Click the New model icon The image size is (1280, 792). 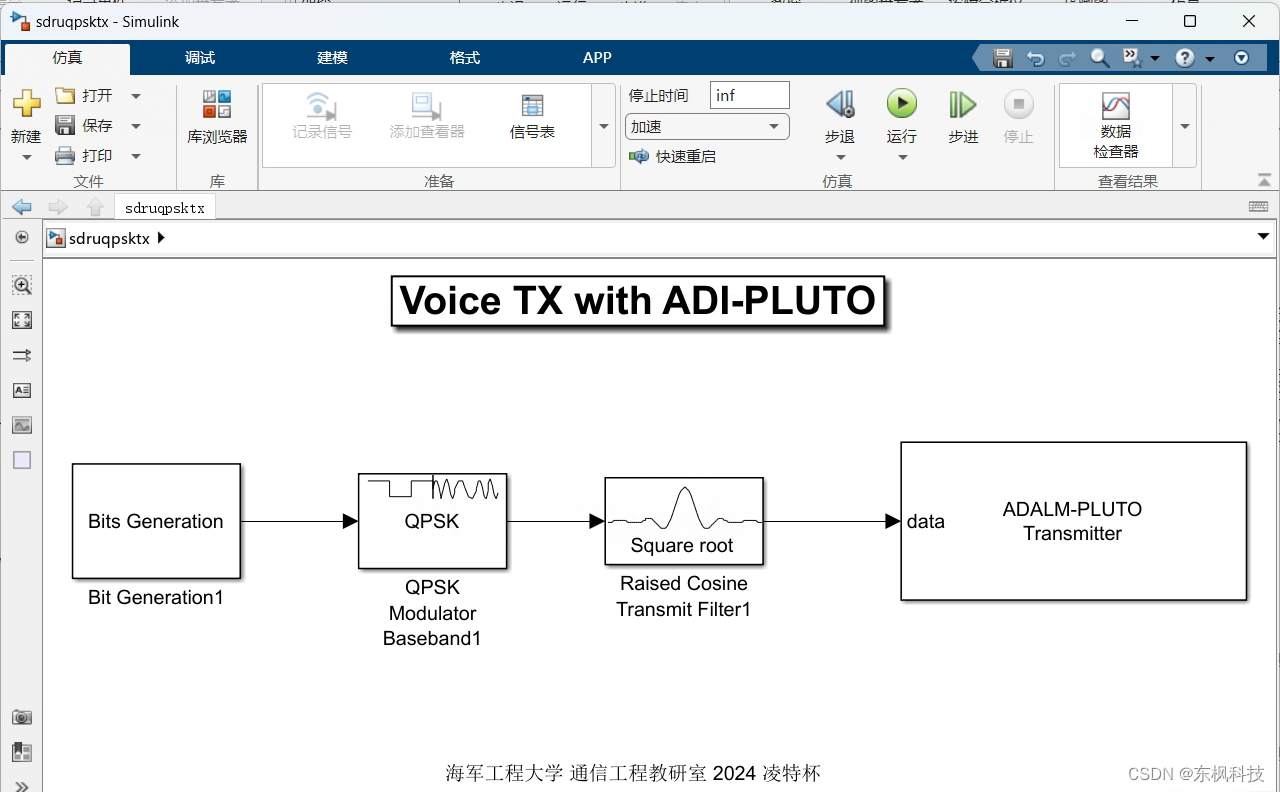(26, 104)
